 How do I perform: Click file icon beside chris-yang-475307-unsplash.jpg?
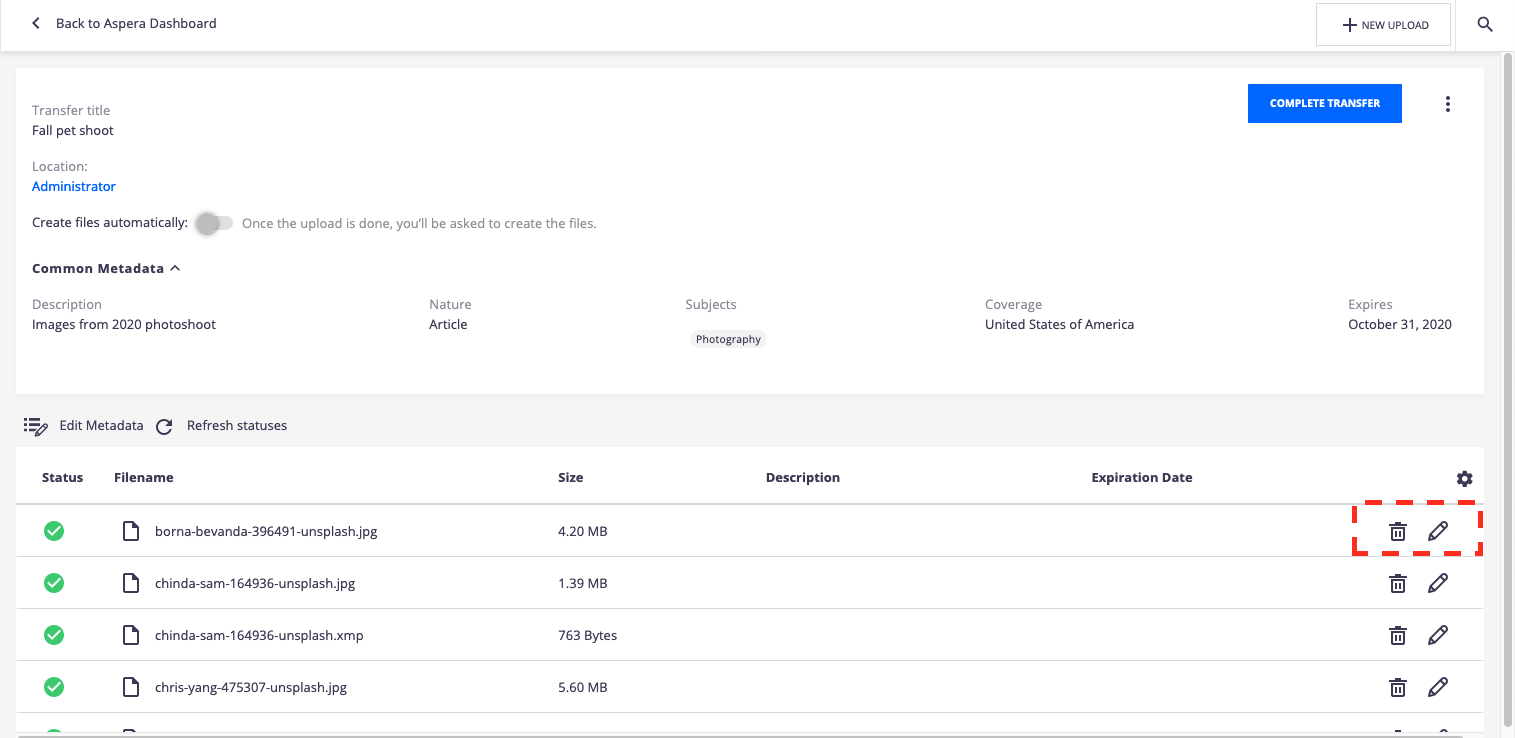point(130,687)
